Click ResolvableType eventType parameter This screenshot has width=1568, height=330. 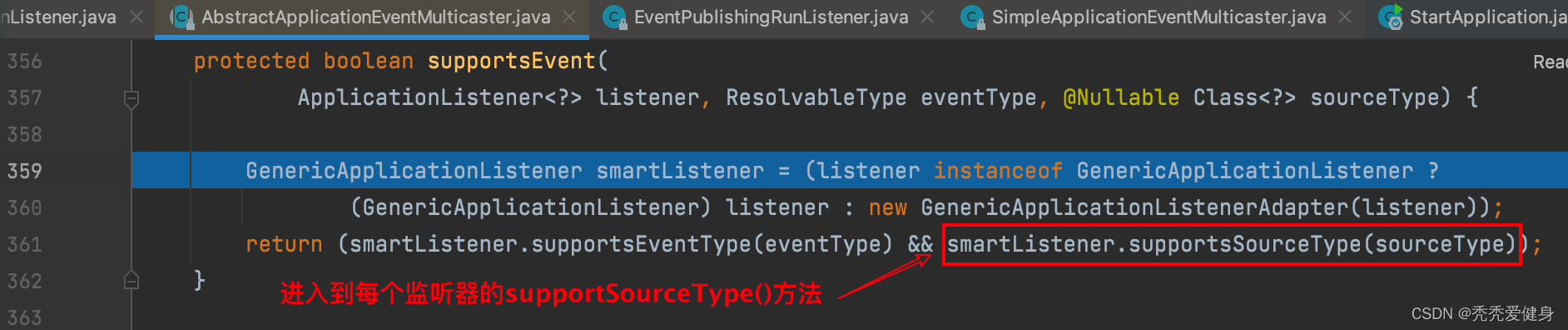(881, 97)
